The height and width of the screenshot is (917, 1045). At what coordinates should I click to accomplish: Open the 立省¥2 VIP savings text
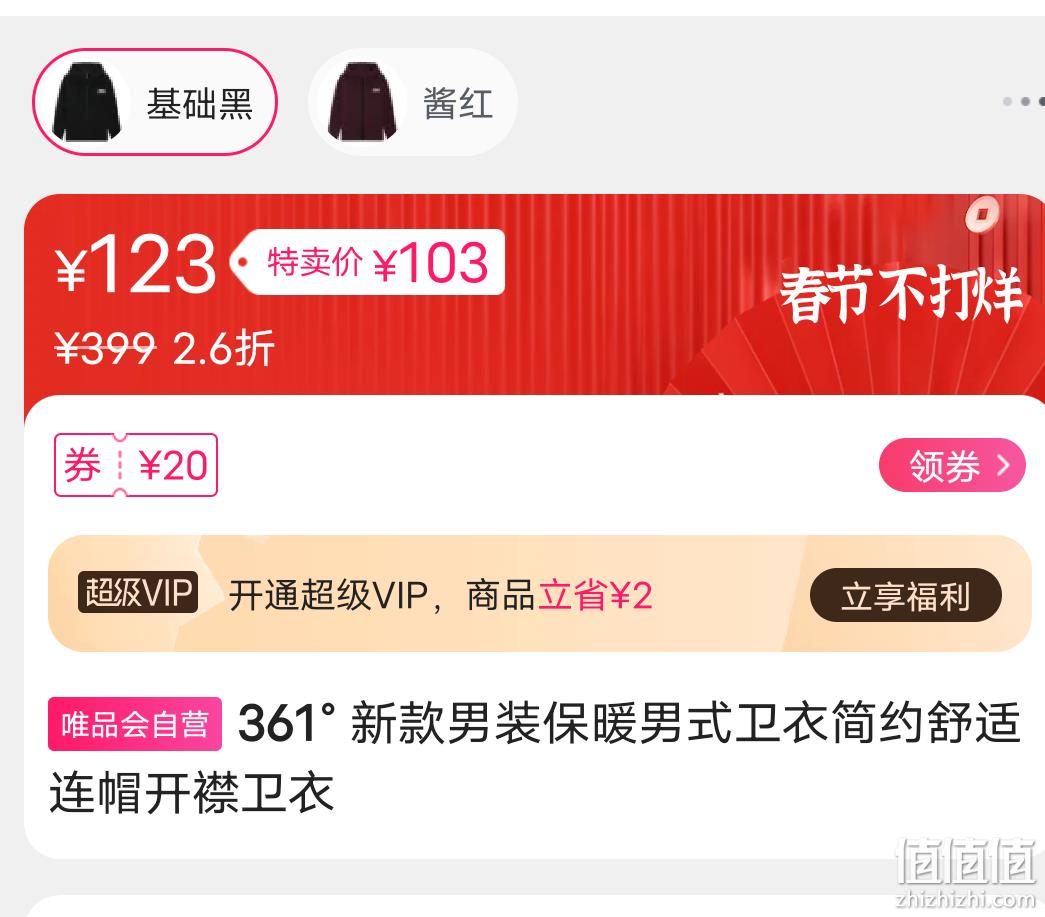coord(595,595)
